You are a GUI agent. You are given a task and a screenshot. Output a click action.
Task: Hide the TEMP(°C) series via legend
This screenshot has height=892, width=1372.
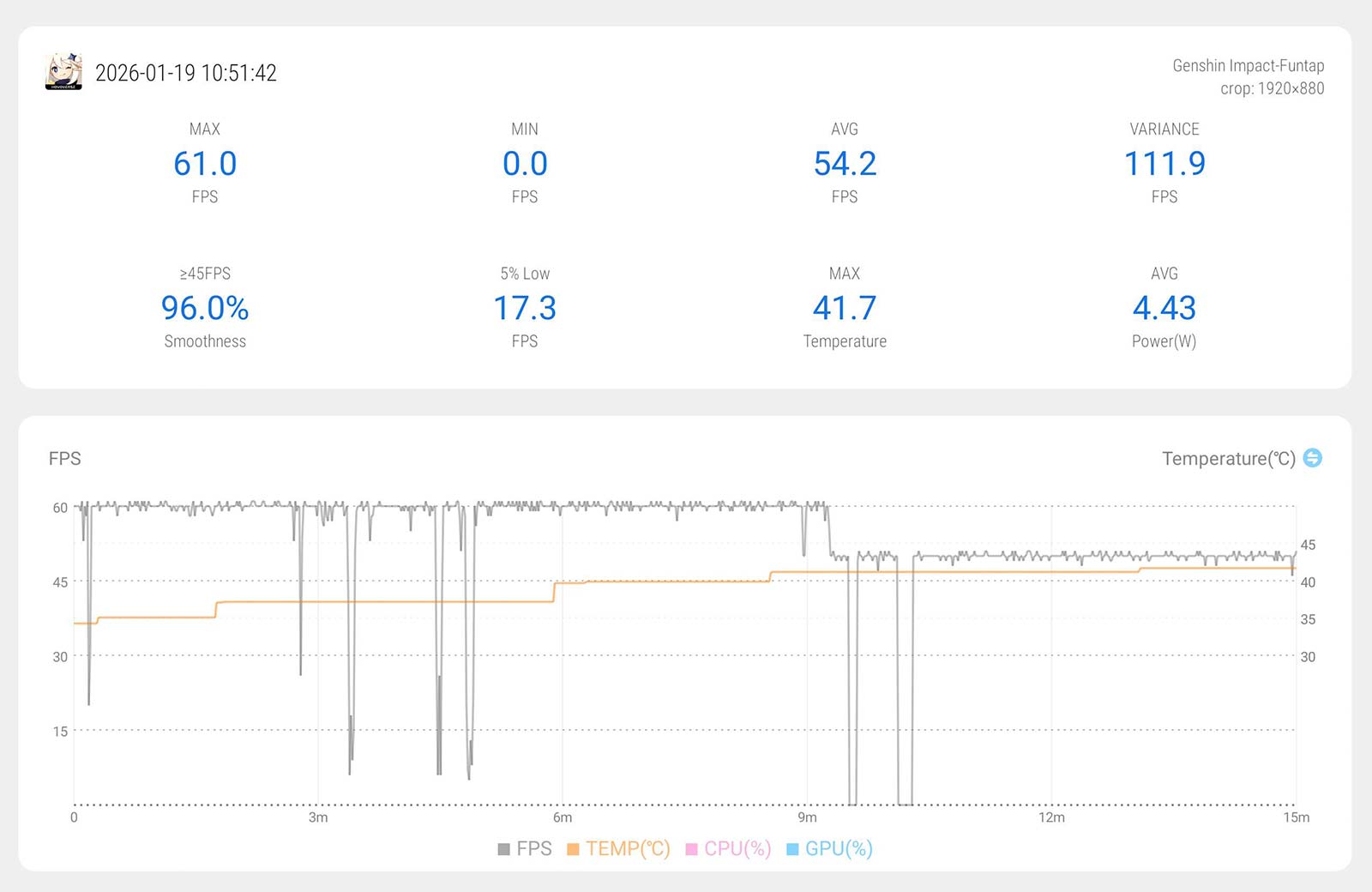click(618, 849)
